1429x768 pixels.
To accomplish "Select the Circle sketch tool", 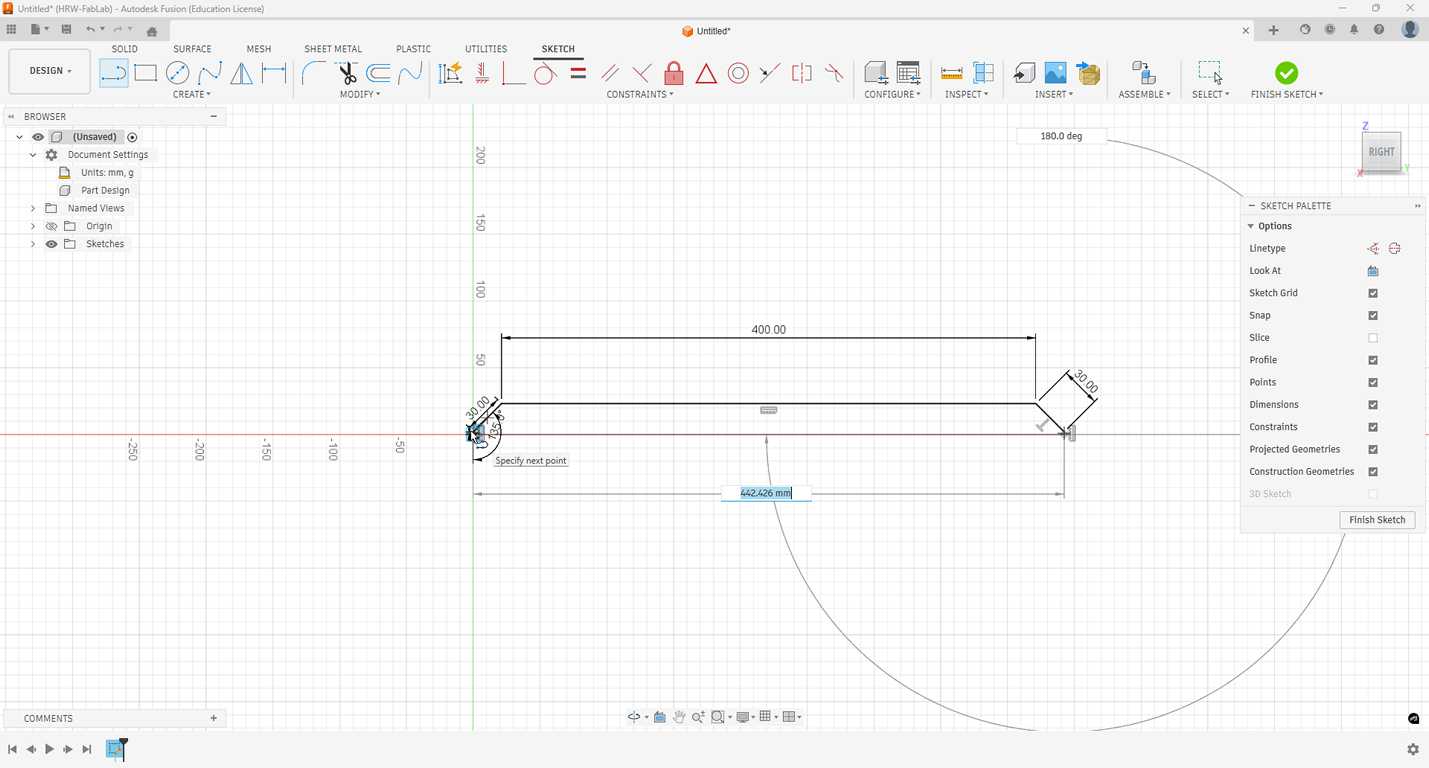I will coord(178,73).
